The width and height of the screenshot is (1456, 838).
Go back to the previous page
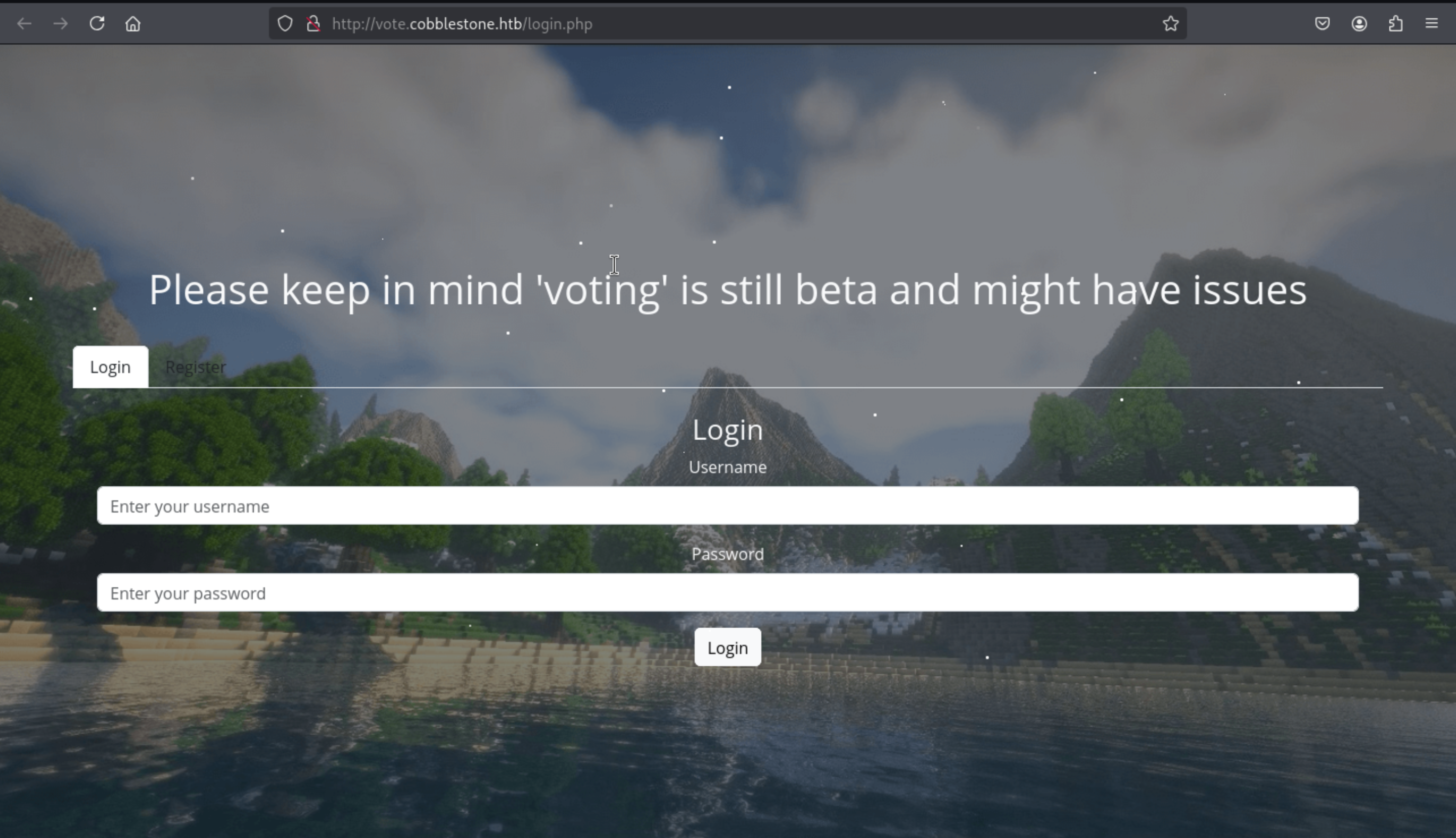pyautogui.click(x=24, y=24)
